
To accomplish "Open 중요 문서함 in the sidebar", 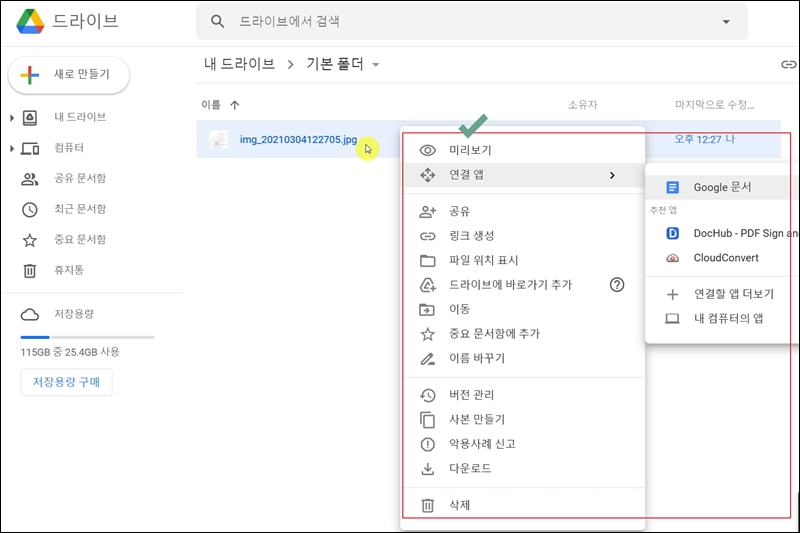I will tap(80, 240).
